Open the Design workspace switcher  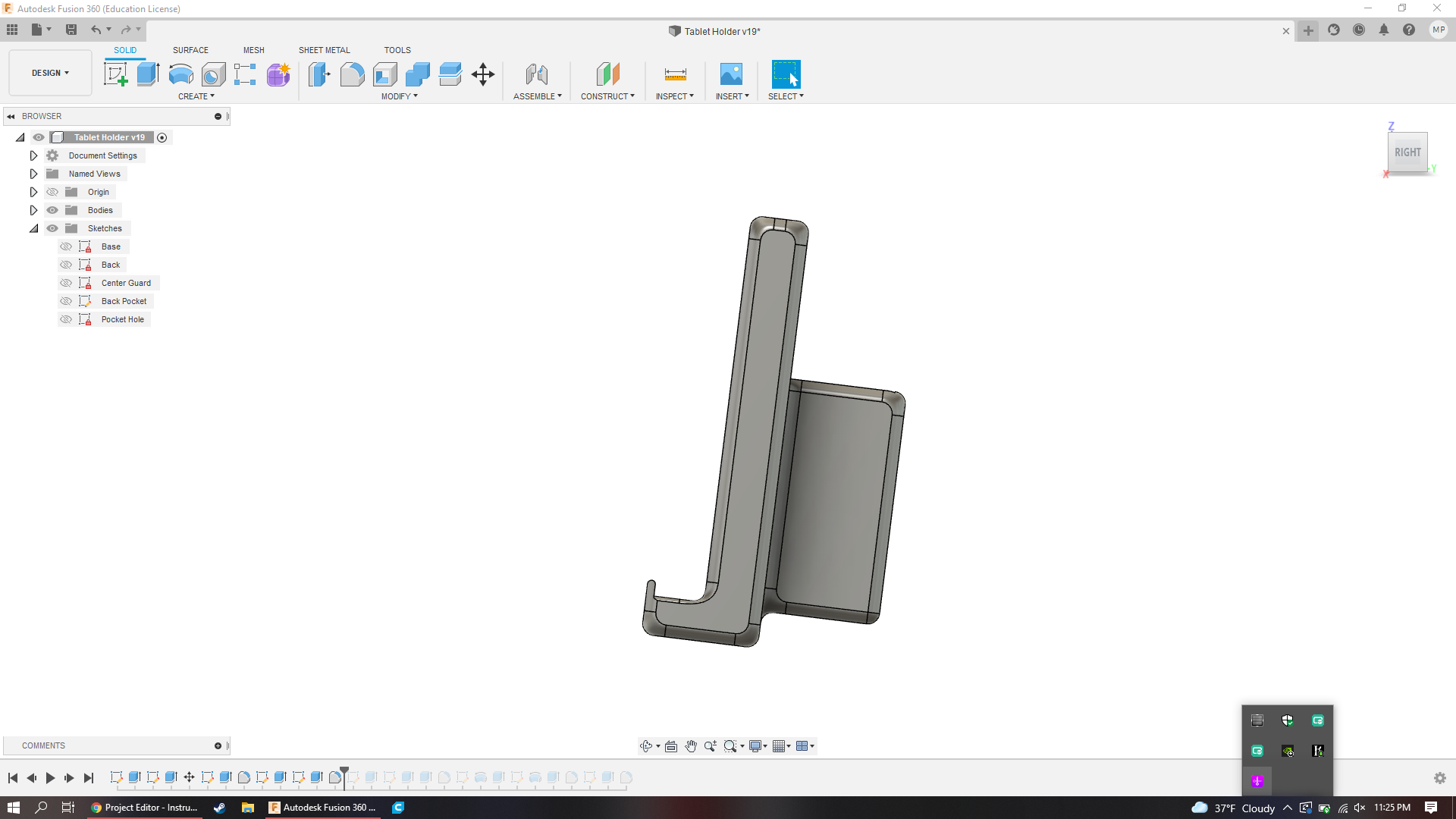(x=49, y=72)
